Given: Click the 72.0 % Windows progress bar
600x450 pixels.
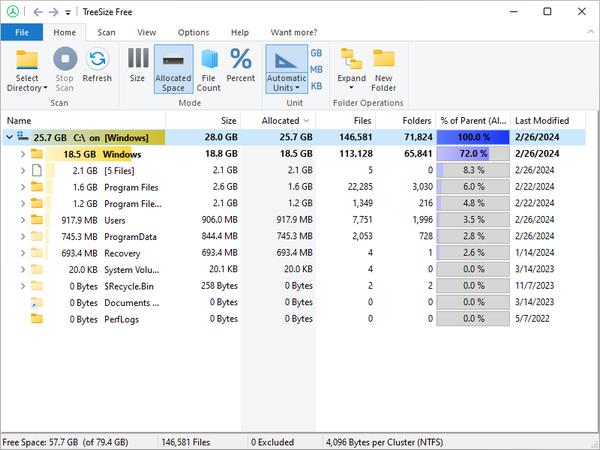Looking at the screenshot, I should coord(473,153).
